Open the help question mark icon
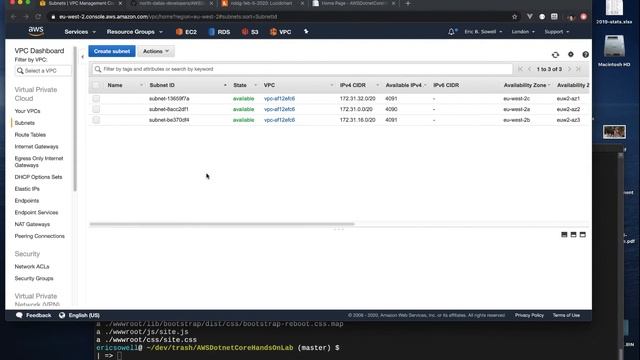This screenshot has width=640, height=360. tap(585, 54)
